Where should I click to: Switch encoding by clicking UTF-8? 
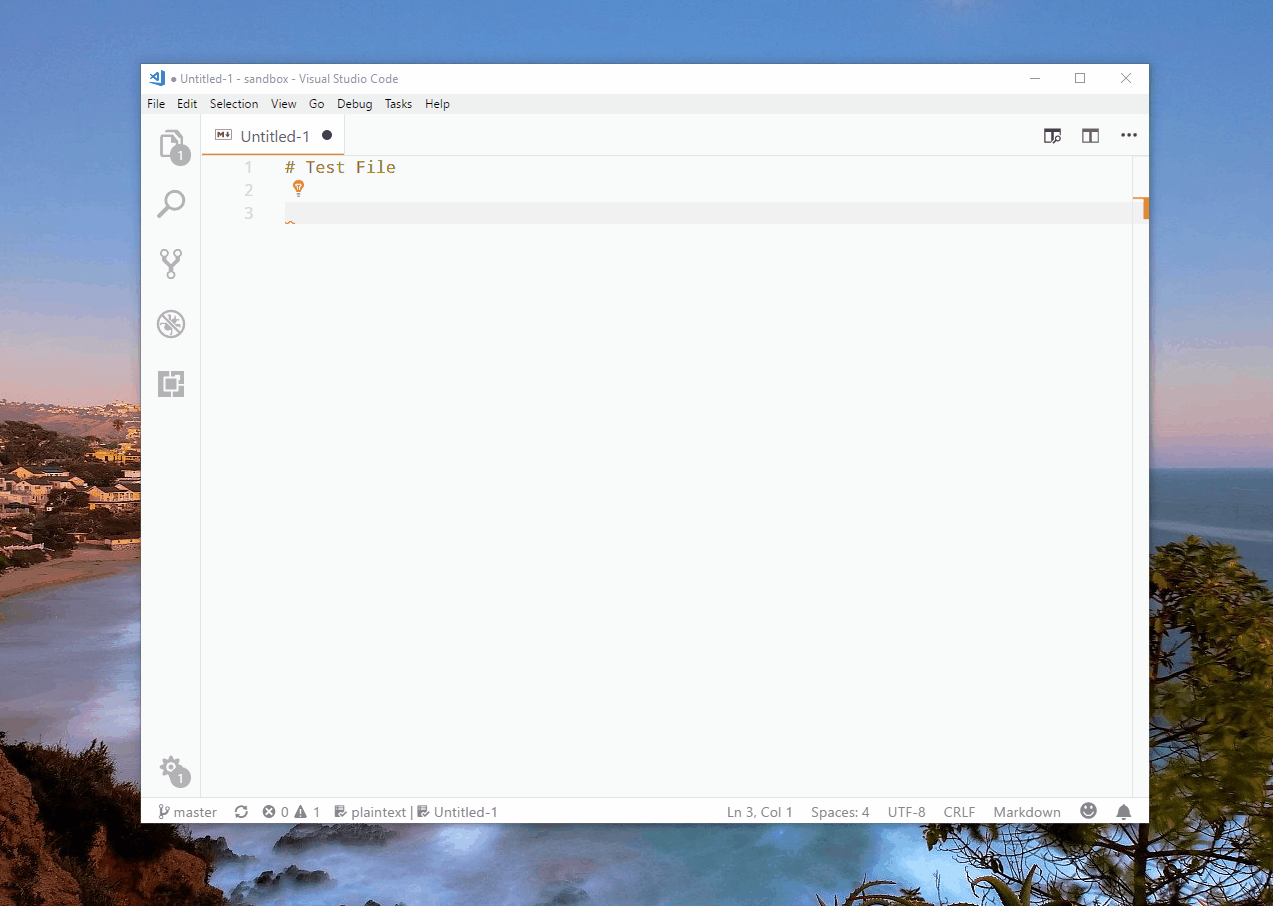tap(906, 811)
